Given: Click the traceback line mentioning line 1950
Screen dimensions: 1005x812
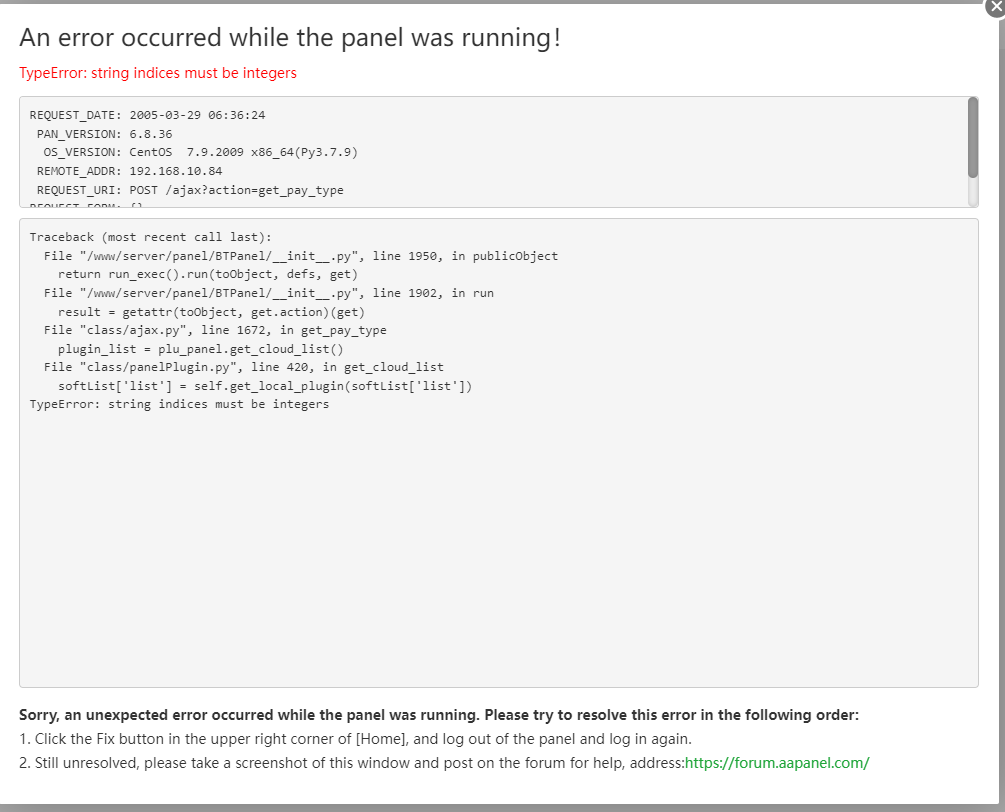Looking at the screenshot, I should 300,256.
